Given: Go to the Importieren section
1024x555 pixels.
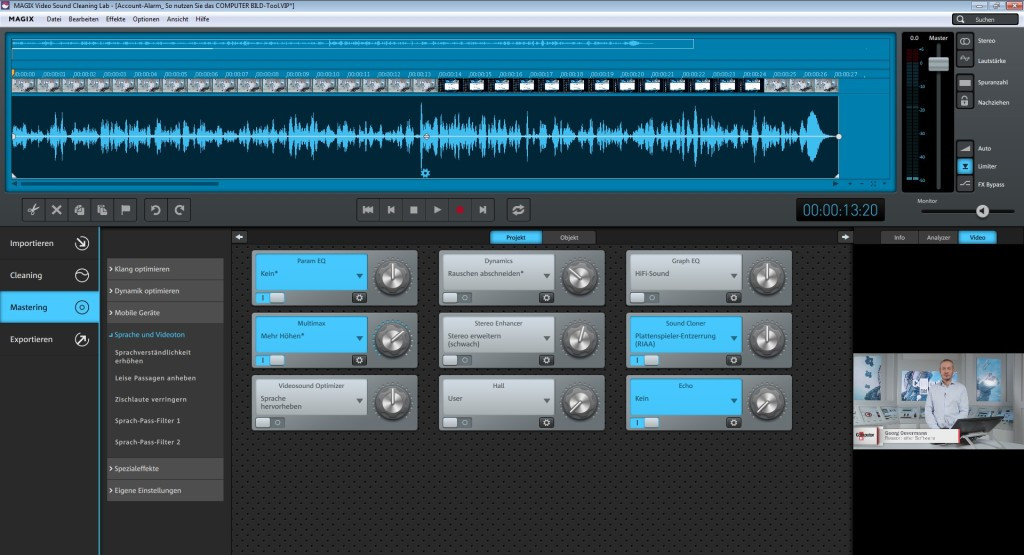Looking at the screenshot, I should click(x=49, y=244).
